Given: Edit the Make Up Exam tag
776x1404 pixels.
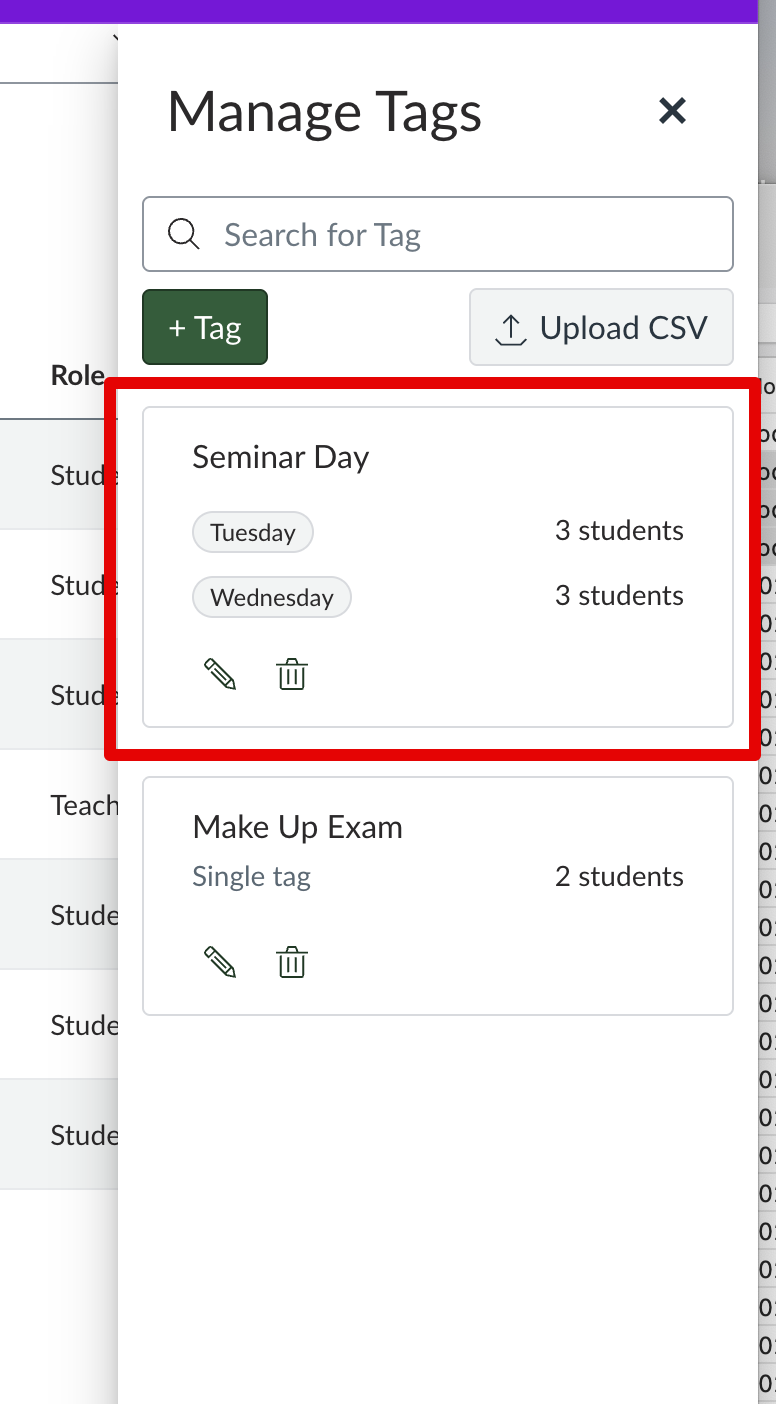Looking at the screenshot, I should [220, 963].
